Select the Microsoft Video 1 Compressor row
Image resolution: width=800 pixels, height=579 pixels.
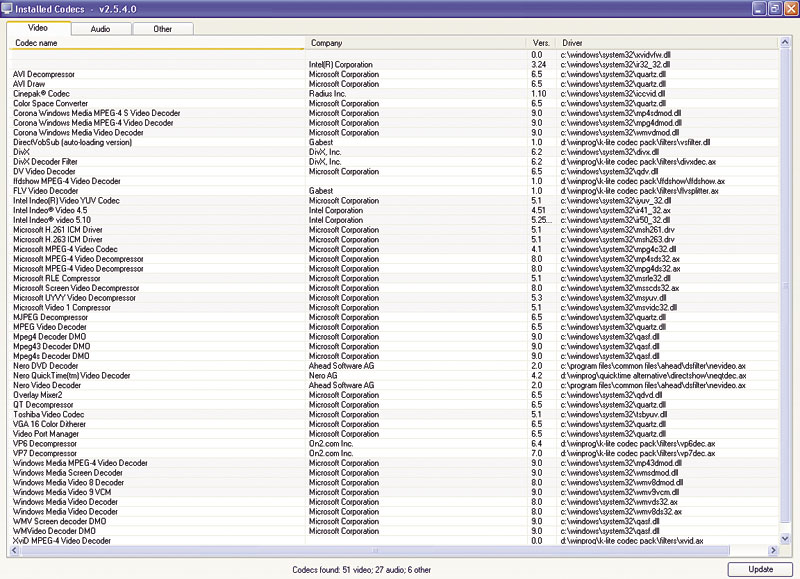394,307
